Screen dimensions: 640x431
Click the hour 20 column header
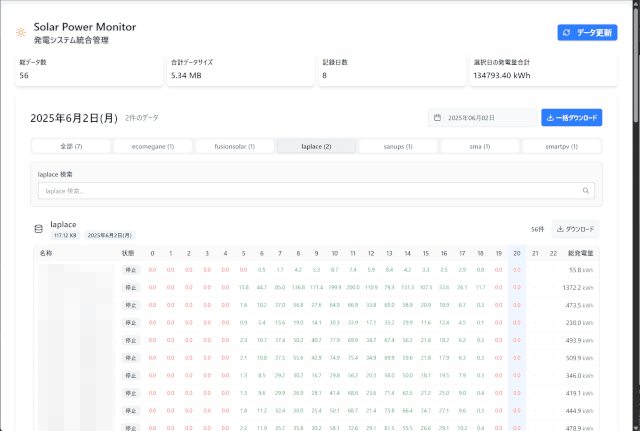tap(516, 253)
